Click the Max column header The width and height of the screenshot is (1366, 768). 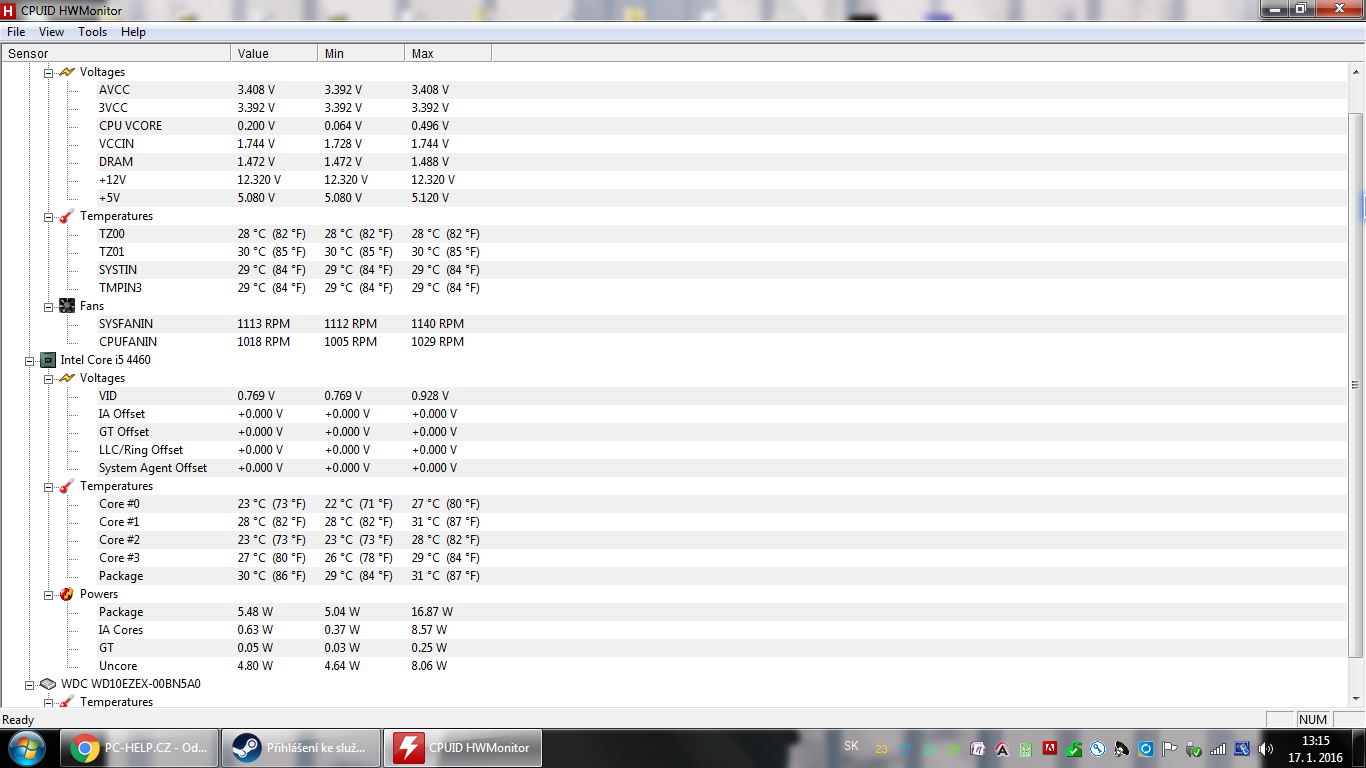448,53
